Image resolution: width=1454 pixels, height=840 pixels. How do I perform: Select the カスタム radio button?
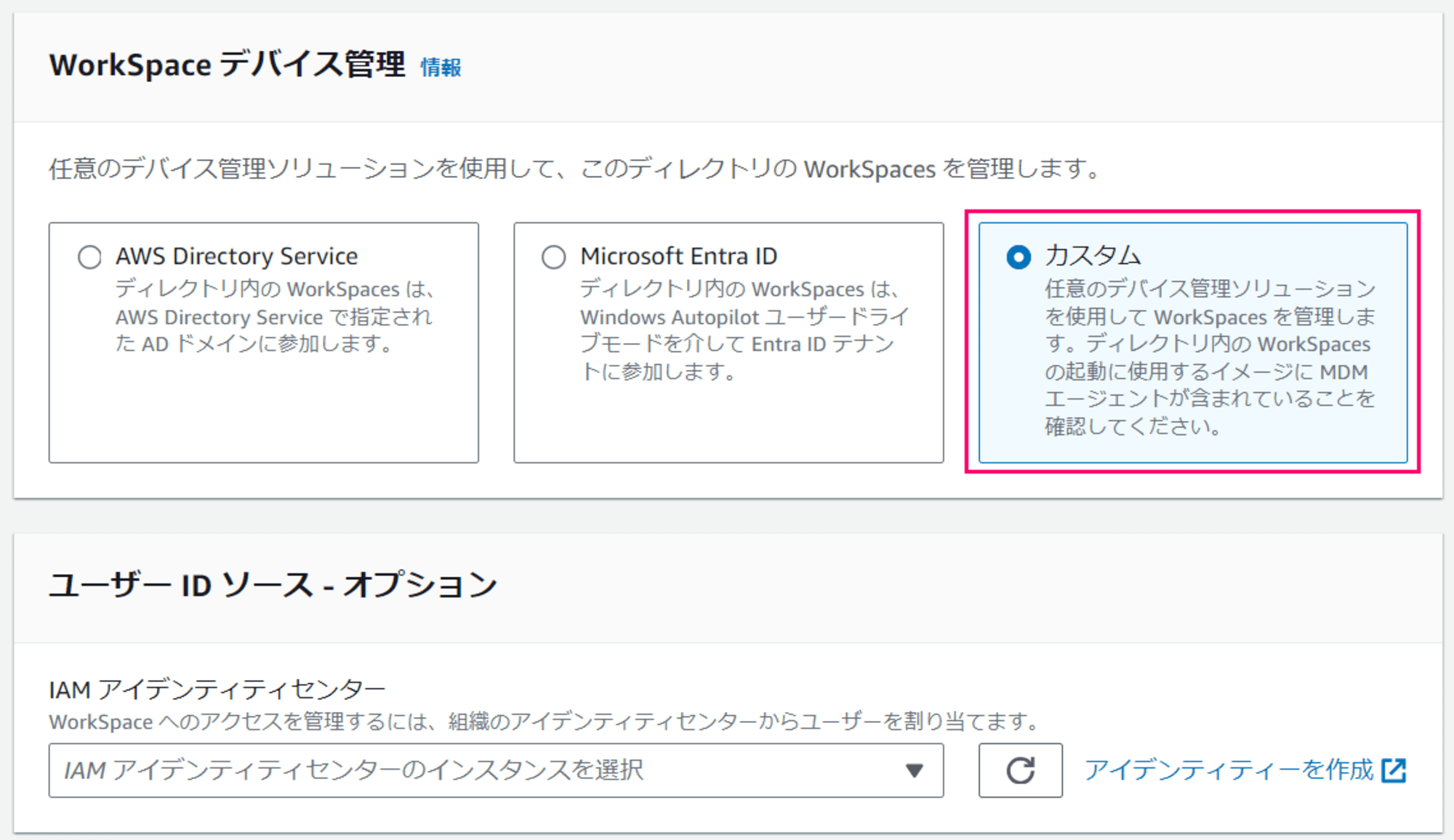[x=1019, y=257]
